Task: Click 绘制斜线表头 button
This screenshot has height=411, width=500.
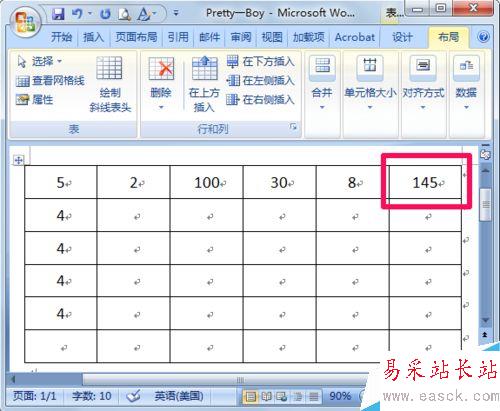Action: tap(110, 84)
